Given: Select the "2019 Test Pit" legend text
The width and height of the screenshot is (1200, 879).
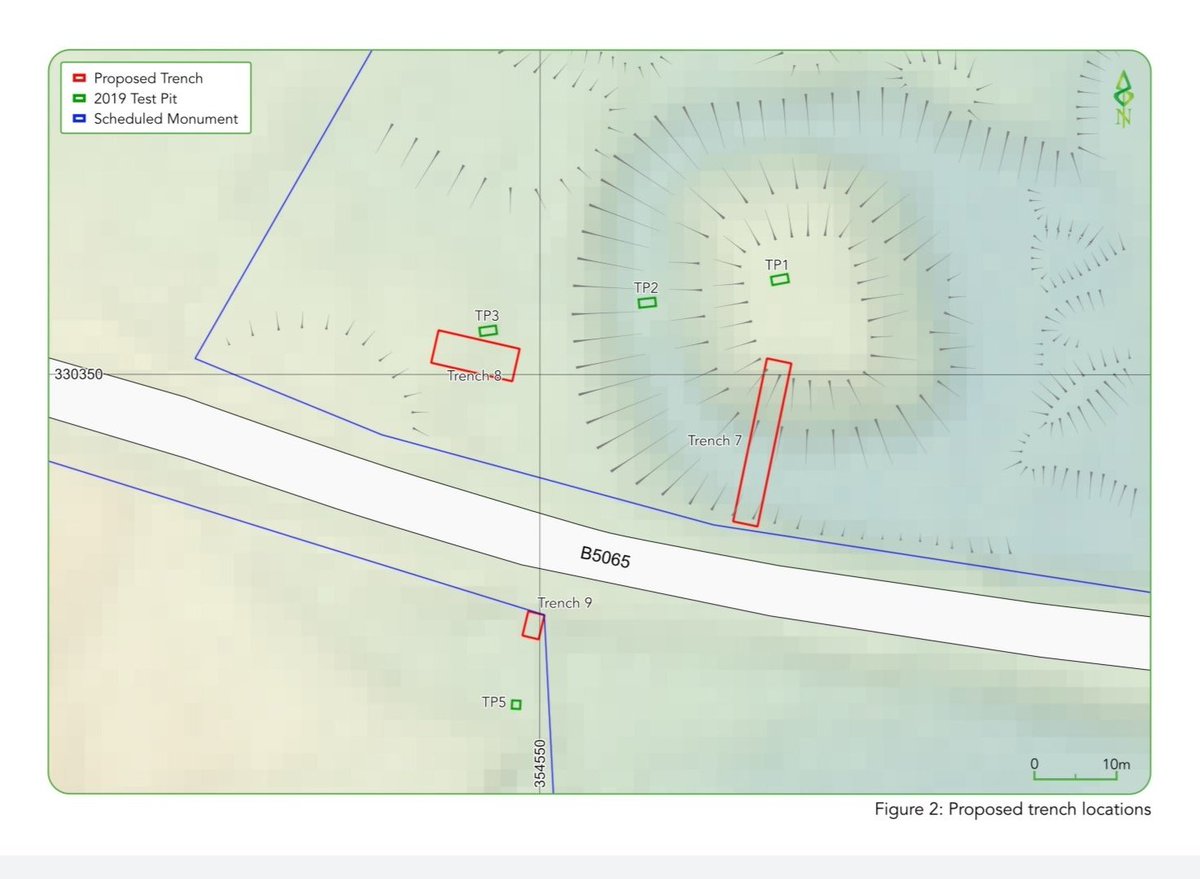Looking at the screenshot, I should pyautogui.click(x=136, y=98).
